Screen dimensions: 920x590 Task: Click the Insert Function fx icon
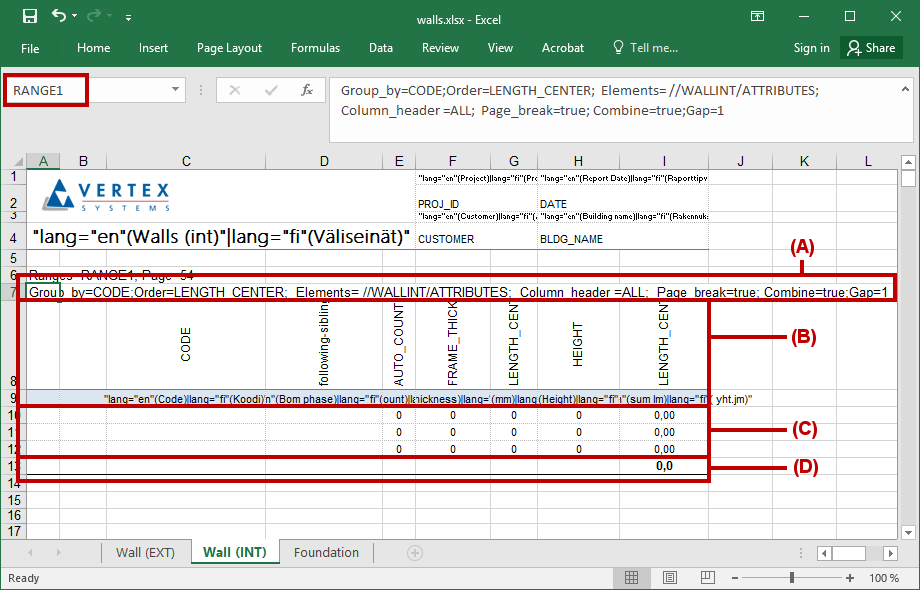308,90
